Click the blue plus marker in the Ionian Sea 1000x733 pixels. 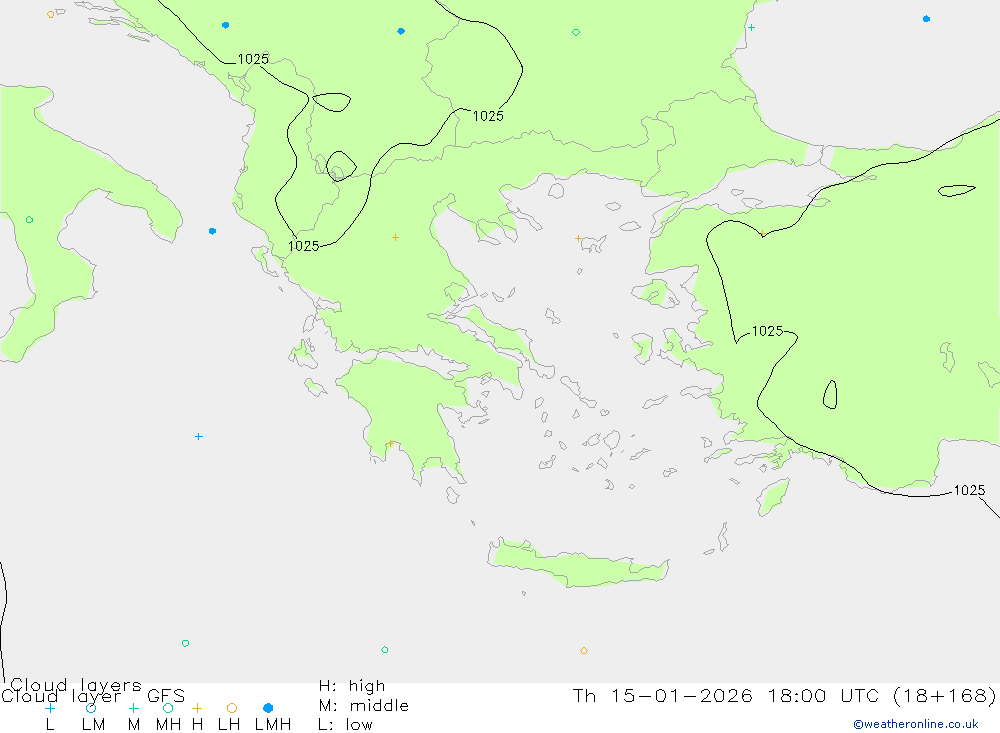click(199, 436)
